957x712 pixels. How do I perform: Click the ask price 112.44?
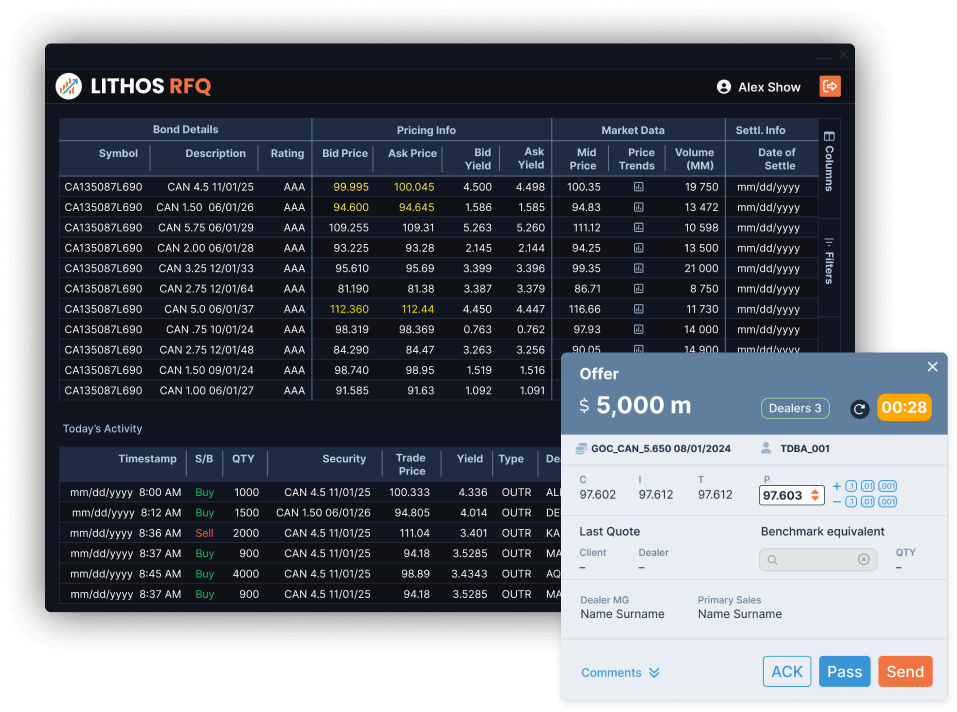click(417, 309)
